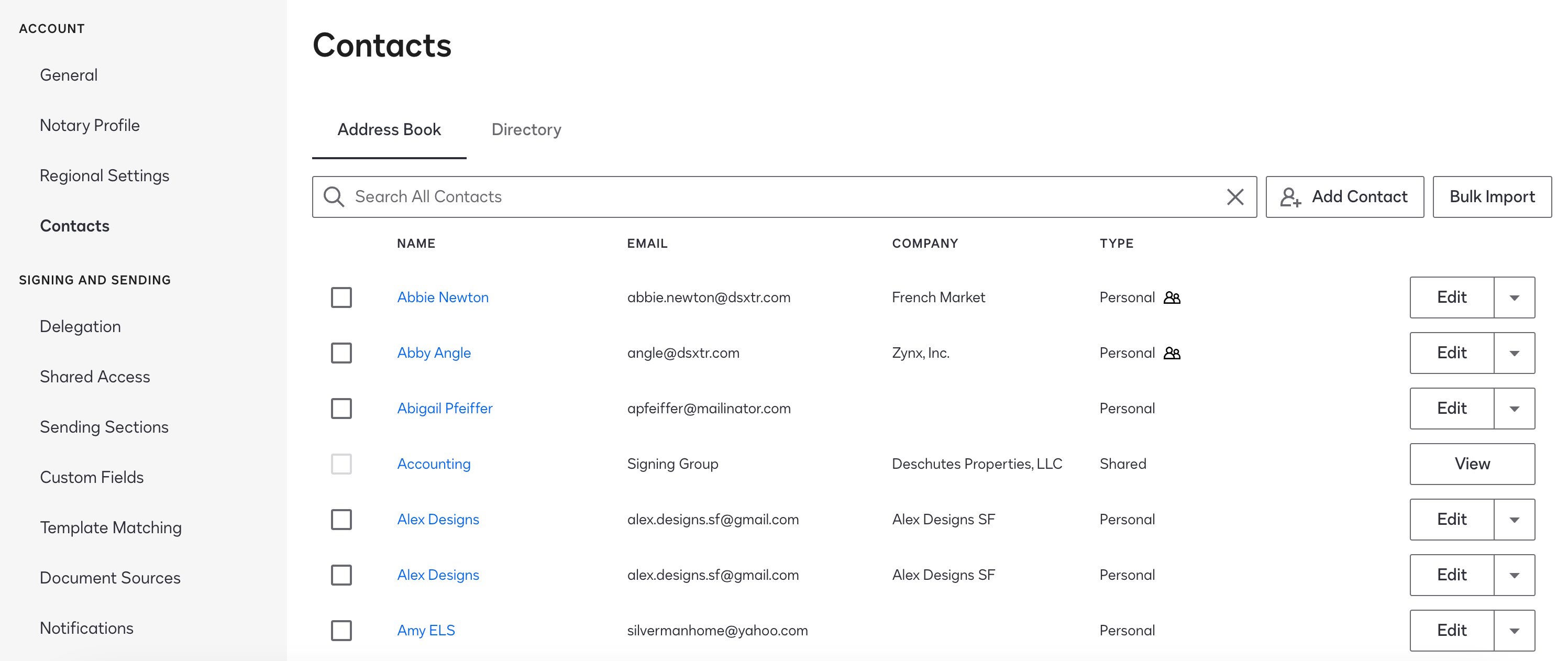Open Edit dropdown arrow for Abbie Newton
Screen dimensions: 1568x661
1515,298
